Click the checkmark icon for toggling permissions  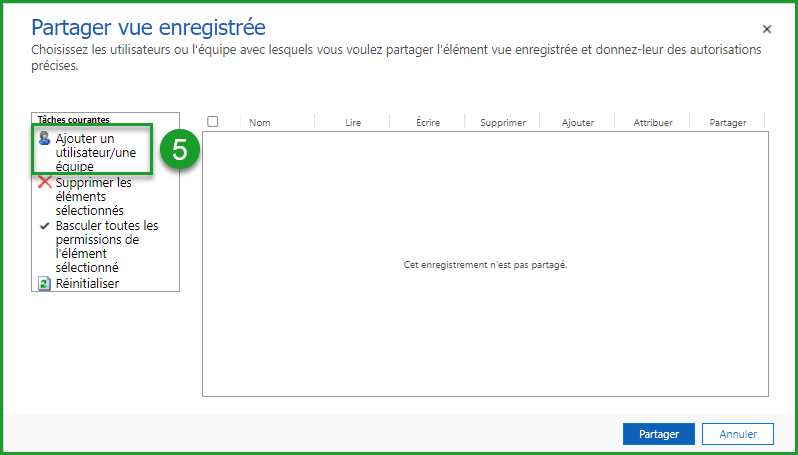tap(44, 226)
